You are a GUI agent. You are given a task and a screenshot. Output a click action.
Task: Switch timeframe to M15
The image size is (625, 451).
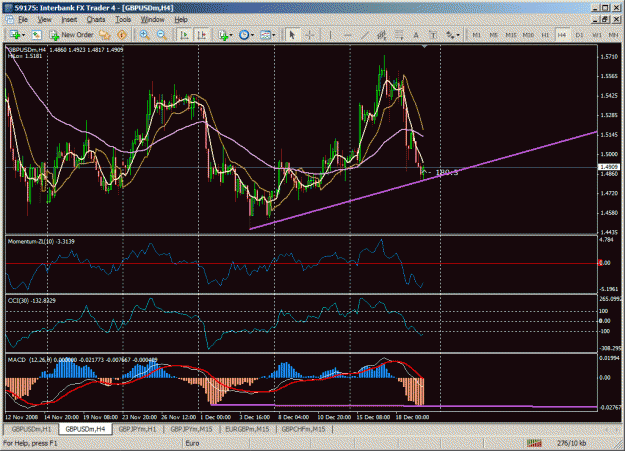point(511,35)
